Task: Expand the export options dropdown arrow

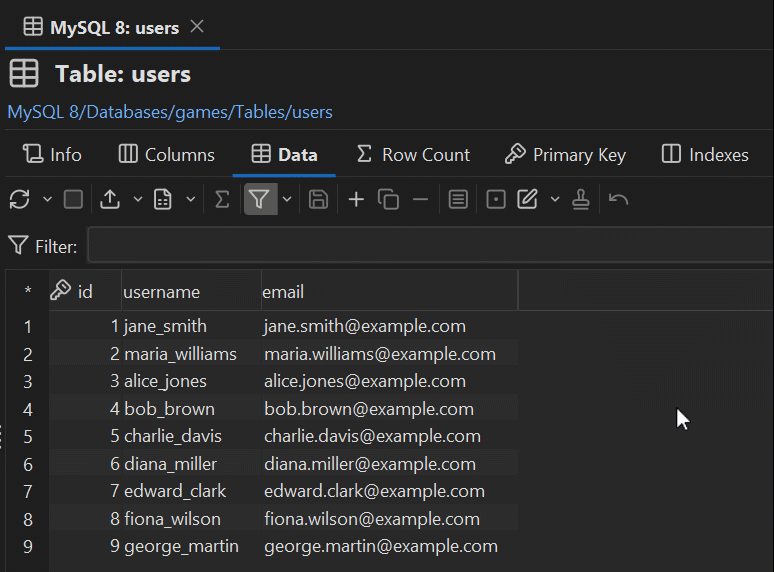Action: click(138, 199)
